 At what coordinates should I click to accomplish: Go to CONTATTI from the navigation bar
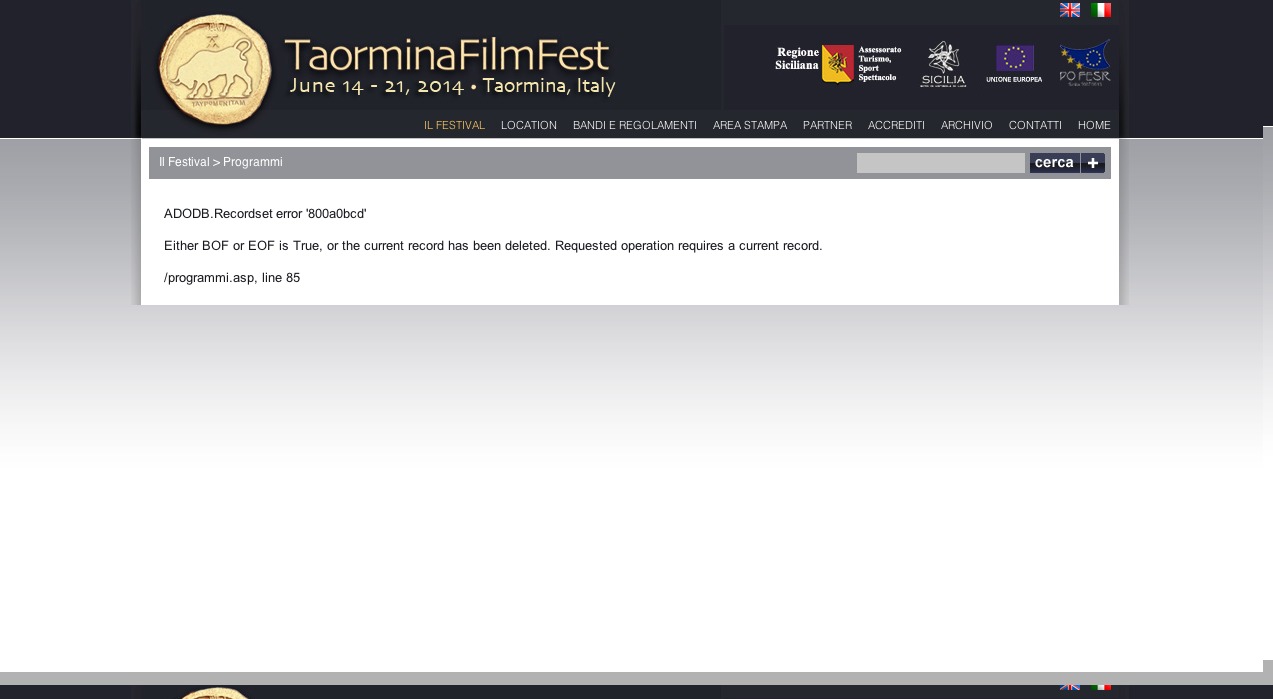(1035, 125)
